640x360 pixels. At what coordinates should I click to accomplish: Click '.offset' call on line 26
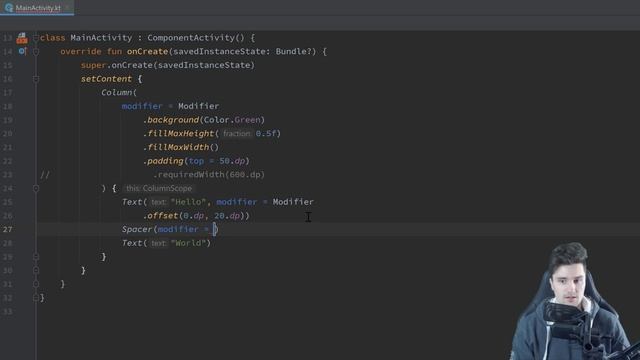coord(160,216)
